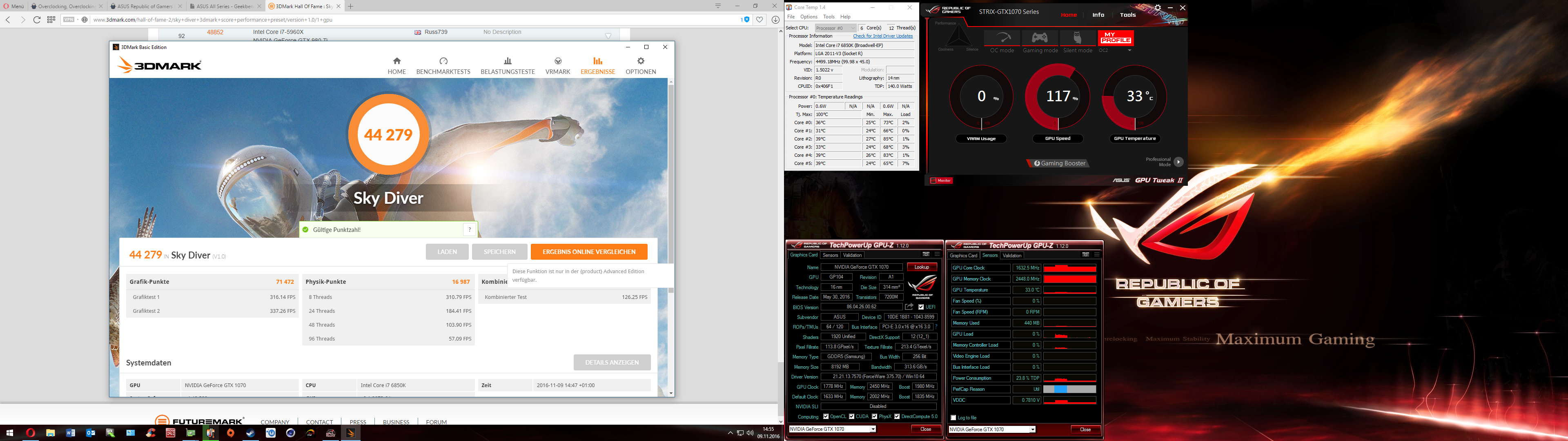Open Check for Intel Driver Updates link
The height and width of the screenshot is (441, 1568).
pos(882,36)
